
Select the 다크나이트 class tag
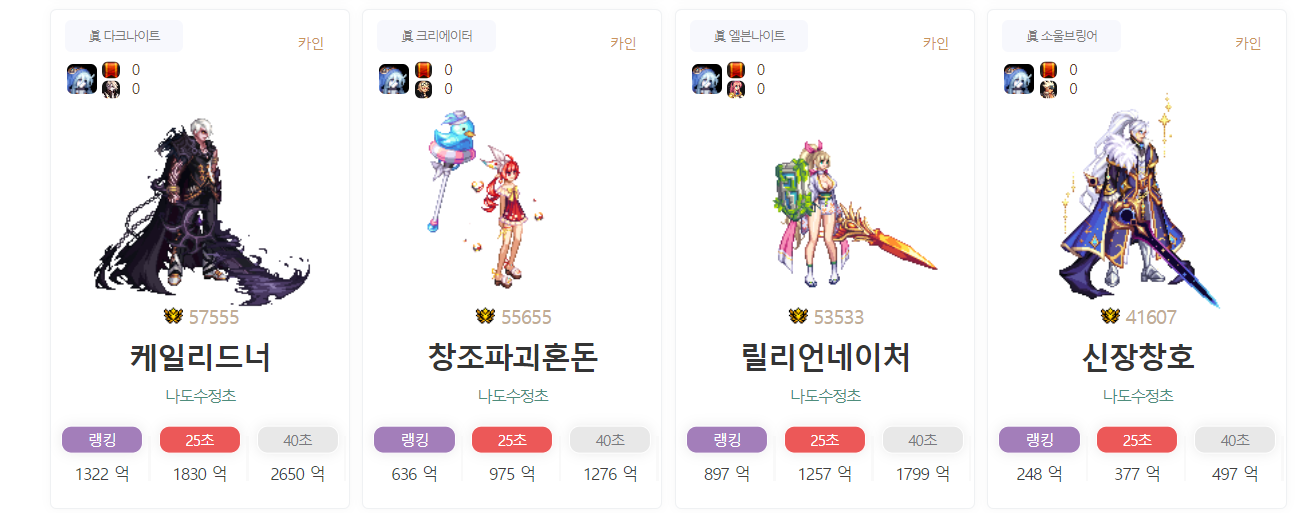point(124,36)
